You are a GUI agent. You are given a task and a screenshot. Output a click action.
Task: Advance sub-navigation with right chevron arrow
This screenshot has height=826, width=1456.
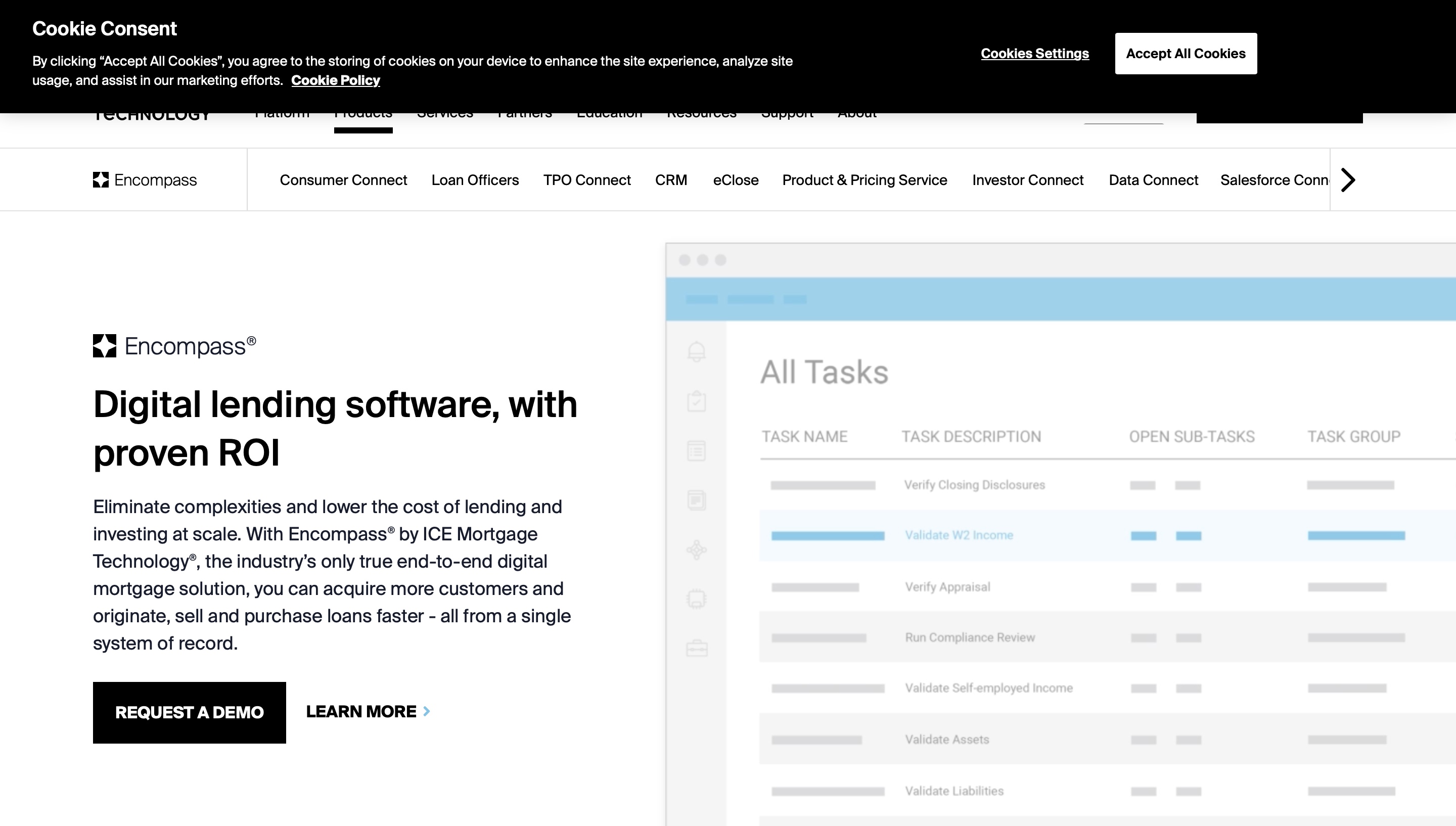click(1348, 180)
